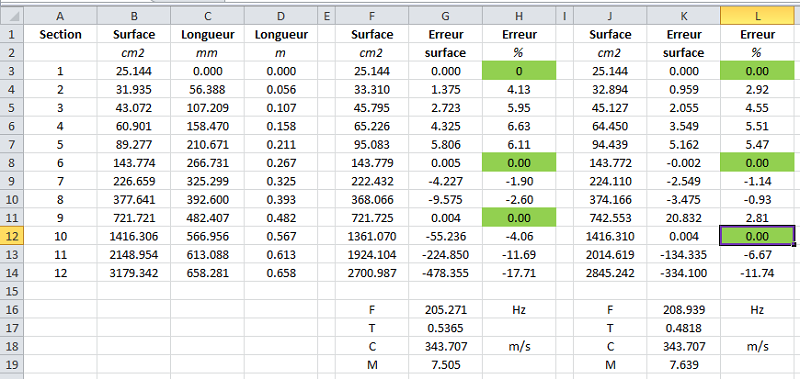This screenshot has height=379, width=800.
Task: Select column G header
Action: (x=445, y=17)
